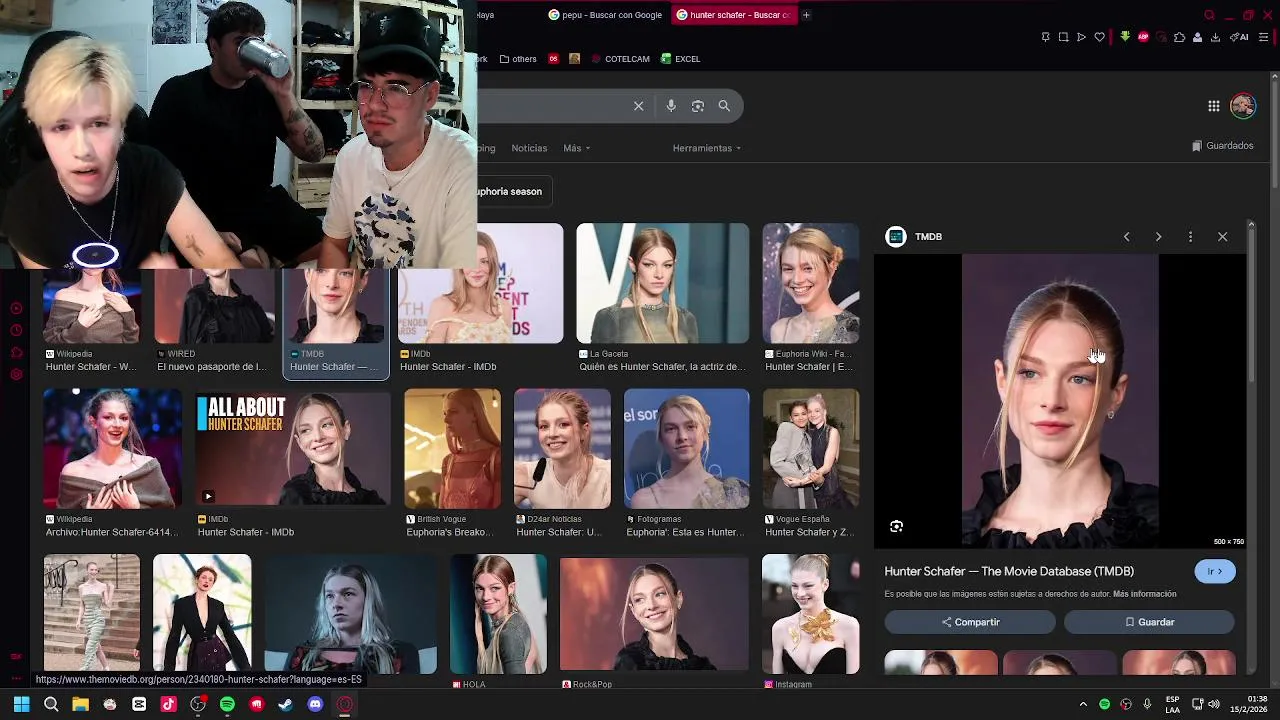Image resolution: width=1280 pixels, height=720 pixels.
Task: Open Google Lens image search
Action: (x=698, y=106)
